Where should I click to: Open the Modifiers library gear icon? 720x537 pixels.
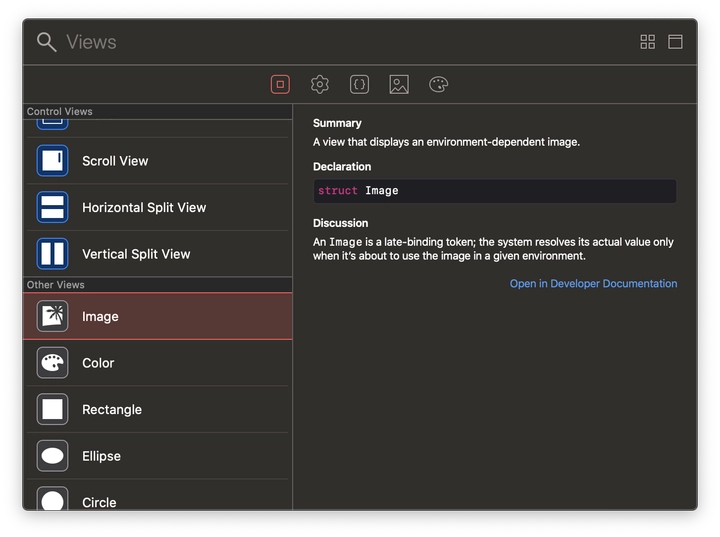(320, 85)
